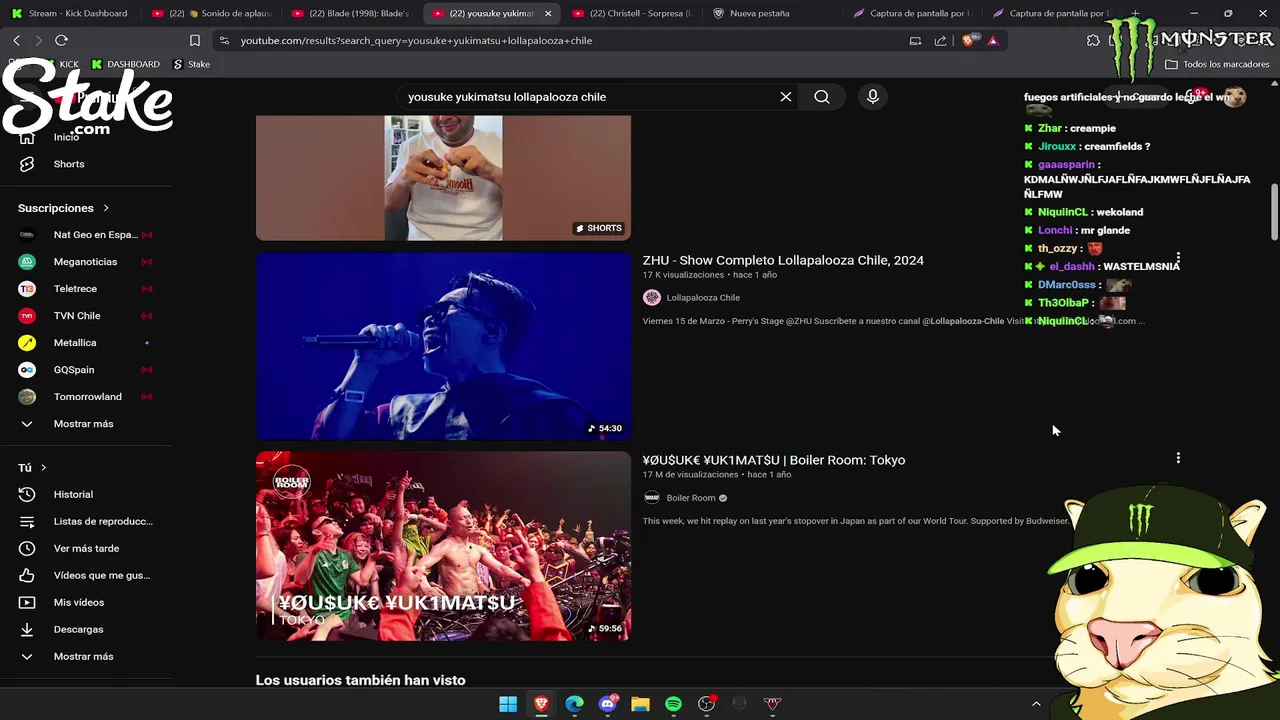Open Spotify from the taskbar
Viewport: 1280px width, 720px height.
tap(673, 704)
